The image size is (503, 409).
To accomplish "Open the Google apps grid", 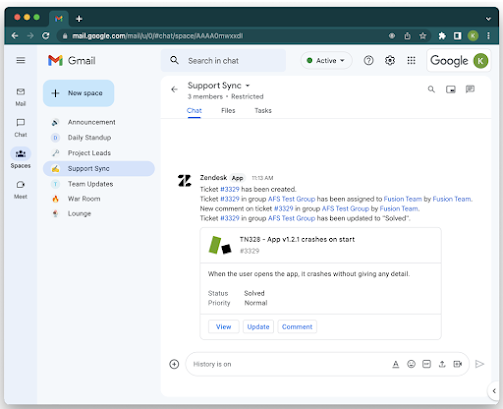I will [x=411, y=60].
